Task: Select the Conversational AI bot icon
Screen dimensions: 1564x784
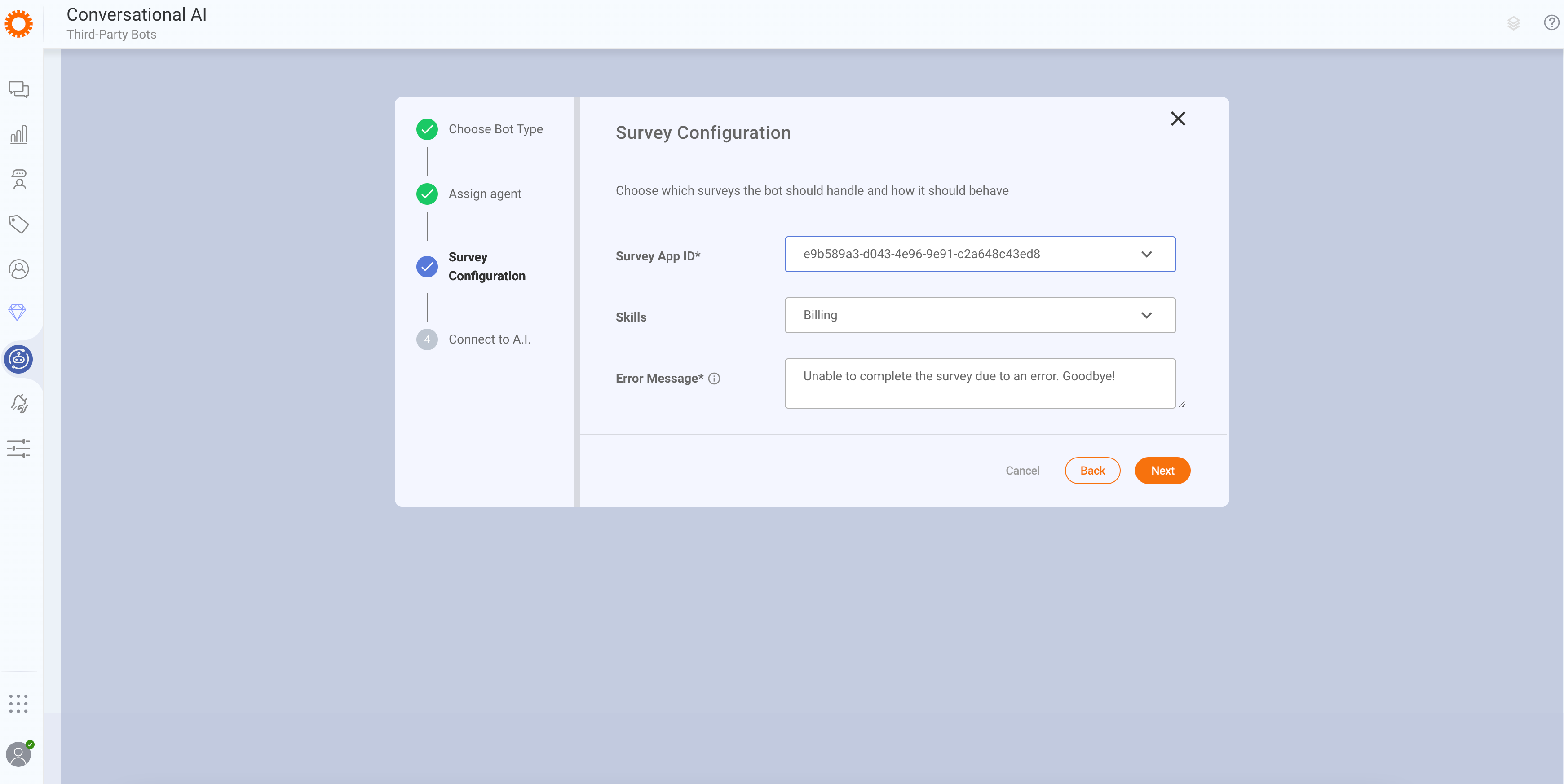Action: (19, 359)
